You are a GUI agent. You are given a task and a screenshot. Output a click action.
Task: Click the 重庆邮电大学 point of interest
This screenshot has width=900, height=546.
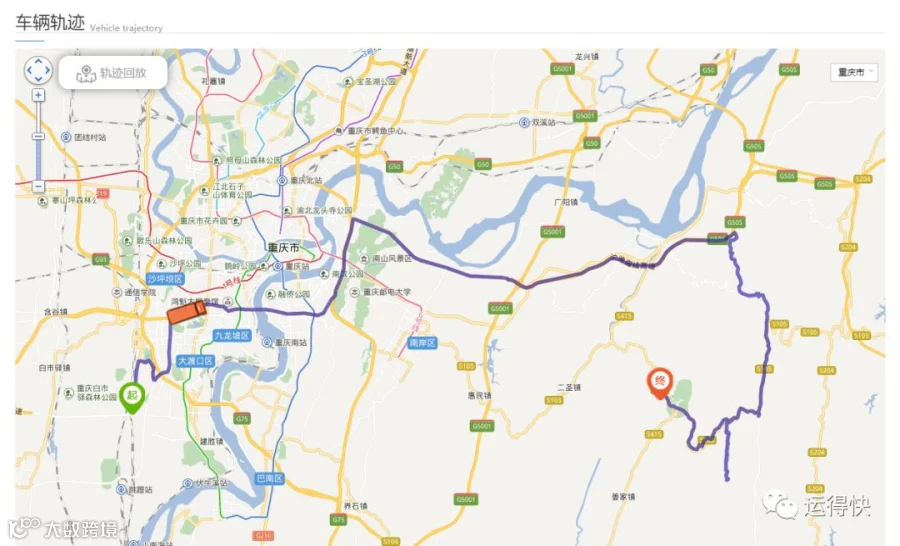click(381, 292)
